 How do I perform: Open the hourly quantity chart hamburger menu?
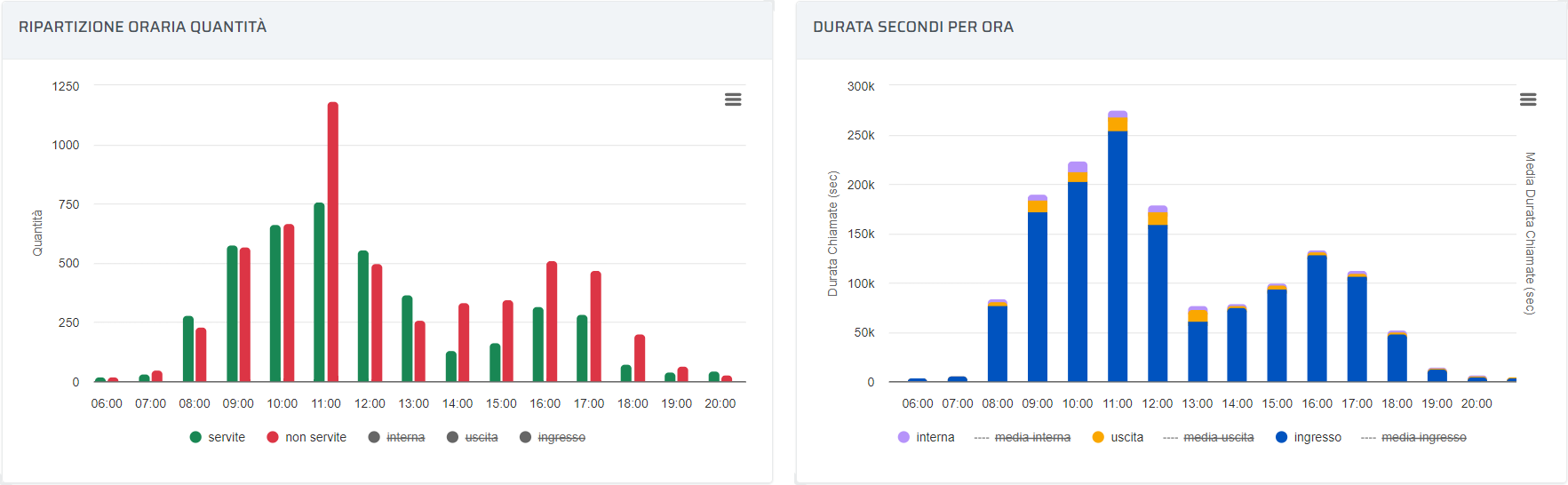click(x=732, y=99)
